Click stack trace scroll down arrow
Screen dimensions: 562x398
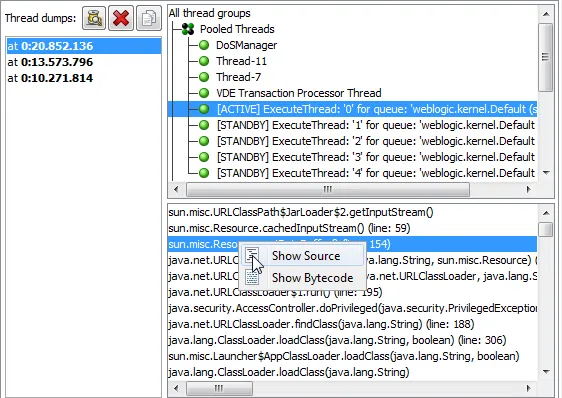546,372
